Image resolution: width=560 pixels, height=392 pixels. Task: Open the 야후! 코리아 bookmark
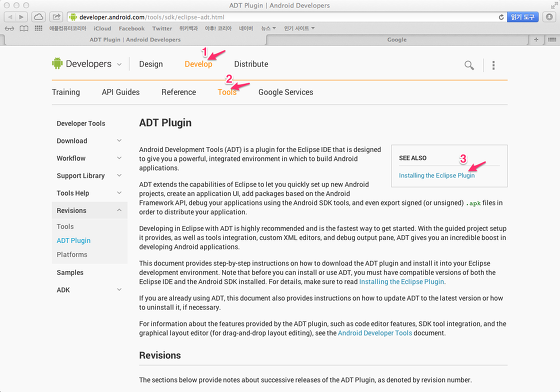pos(218,28)
